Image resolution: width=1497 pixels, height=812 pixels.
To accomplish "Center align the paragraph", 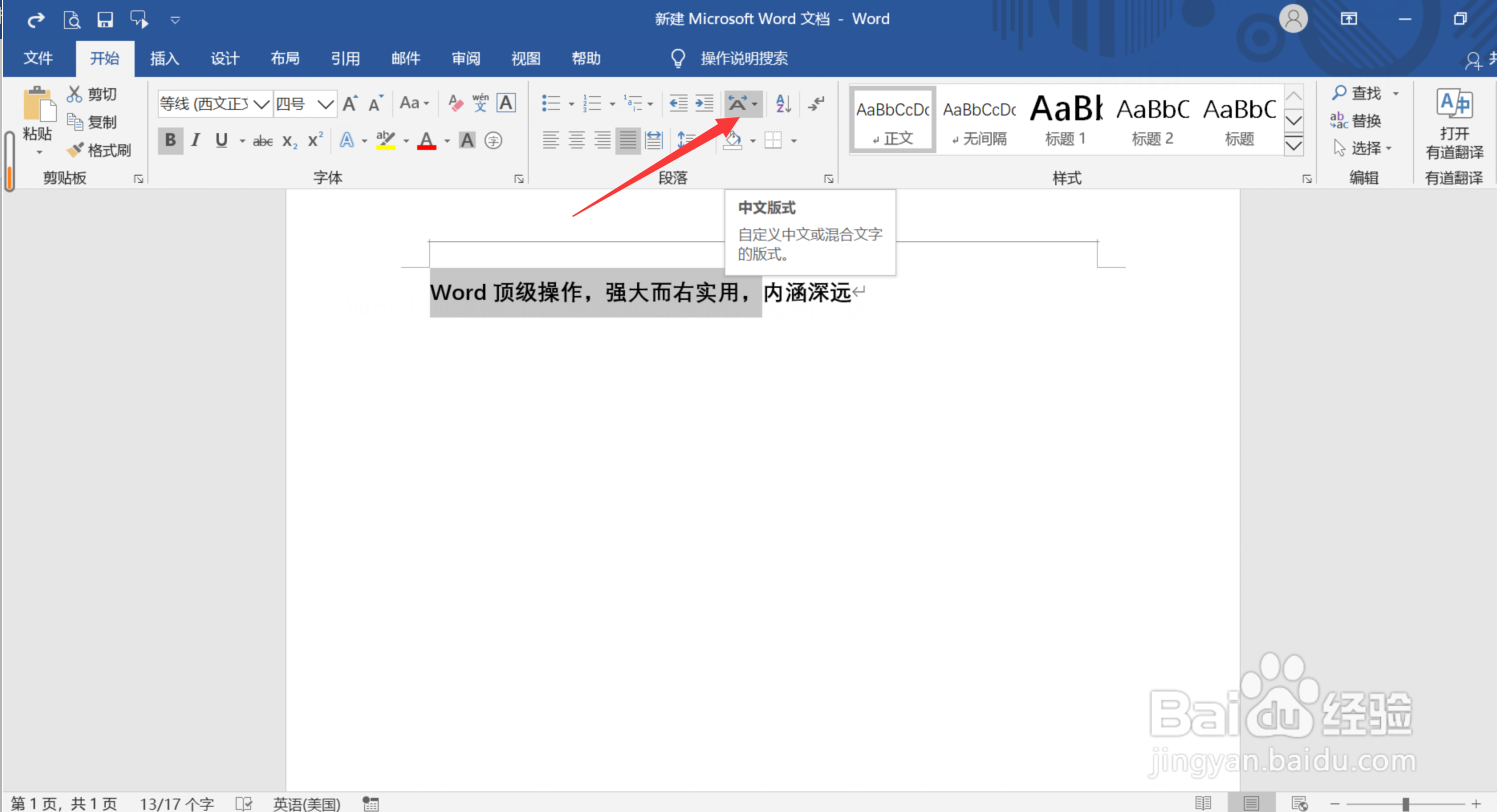I will tap(577, 141).
